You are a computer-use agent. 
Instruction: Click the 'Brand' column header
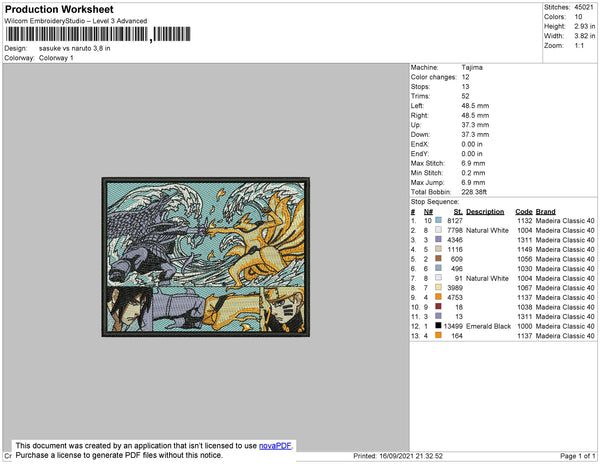(545, 212)
